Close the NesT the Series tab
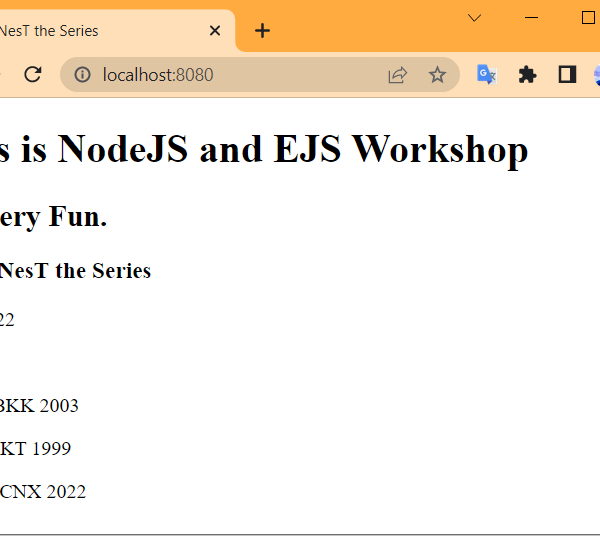 [x=215, y=31]
